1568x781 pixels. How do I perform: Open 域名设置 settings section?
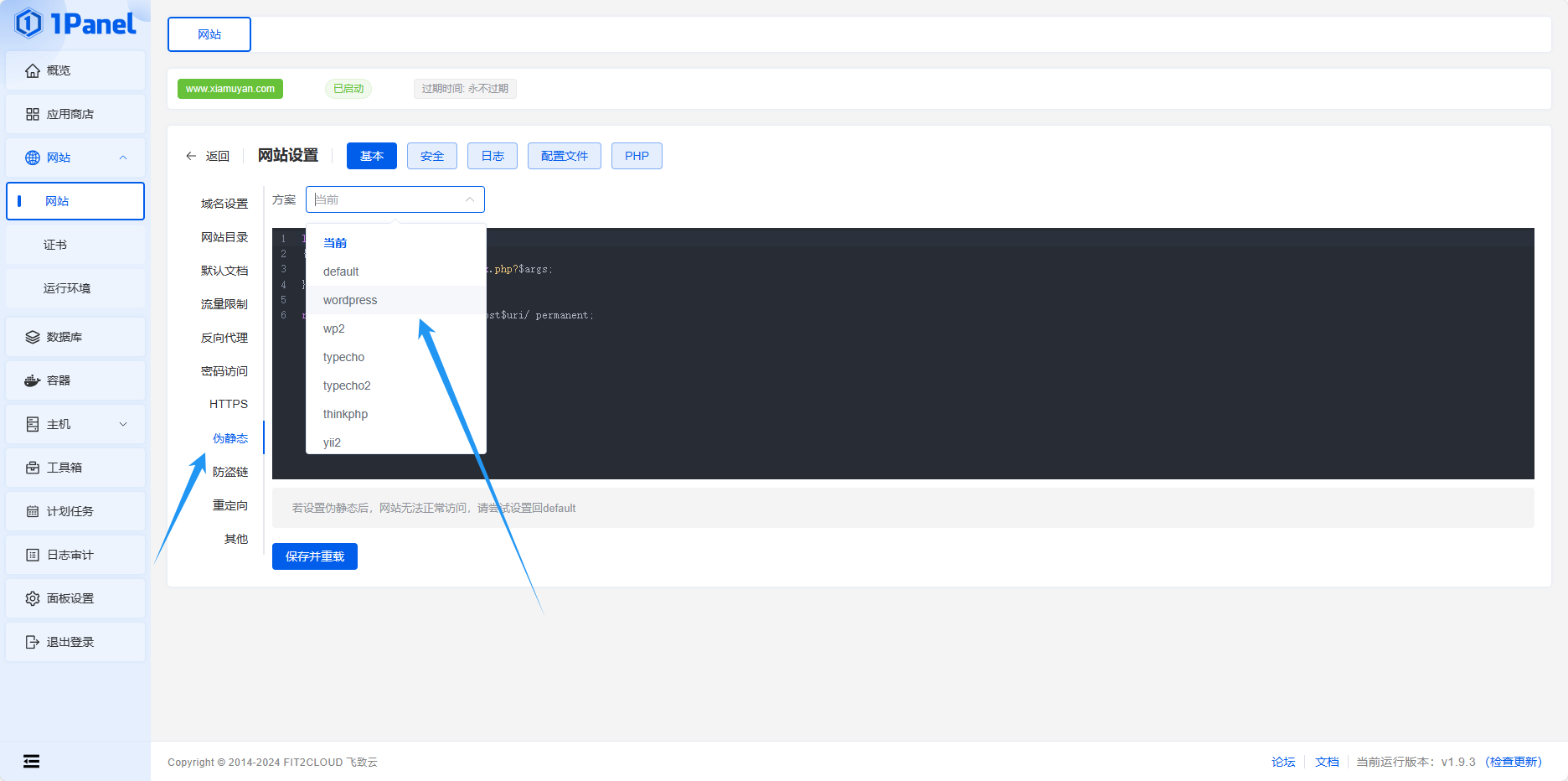224,204
